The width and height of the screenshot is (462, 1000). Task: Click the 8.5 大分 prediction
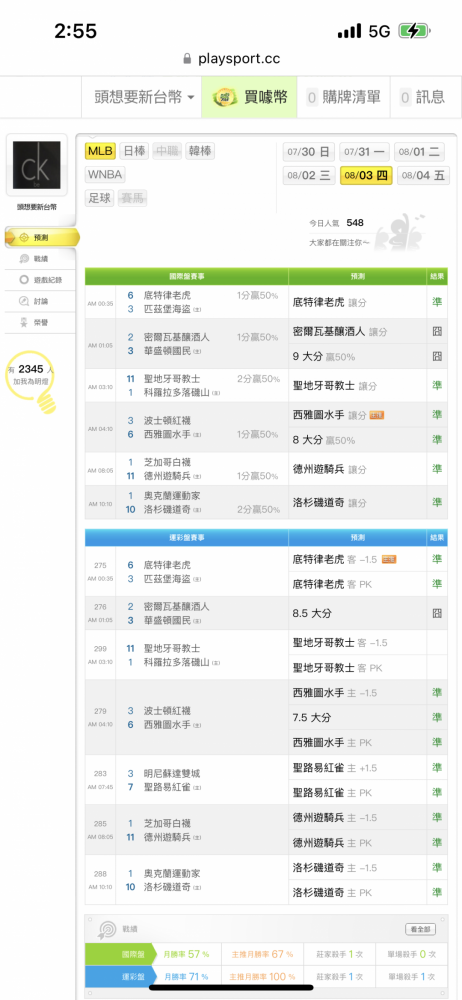point(312,614)
